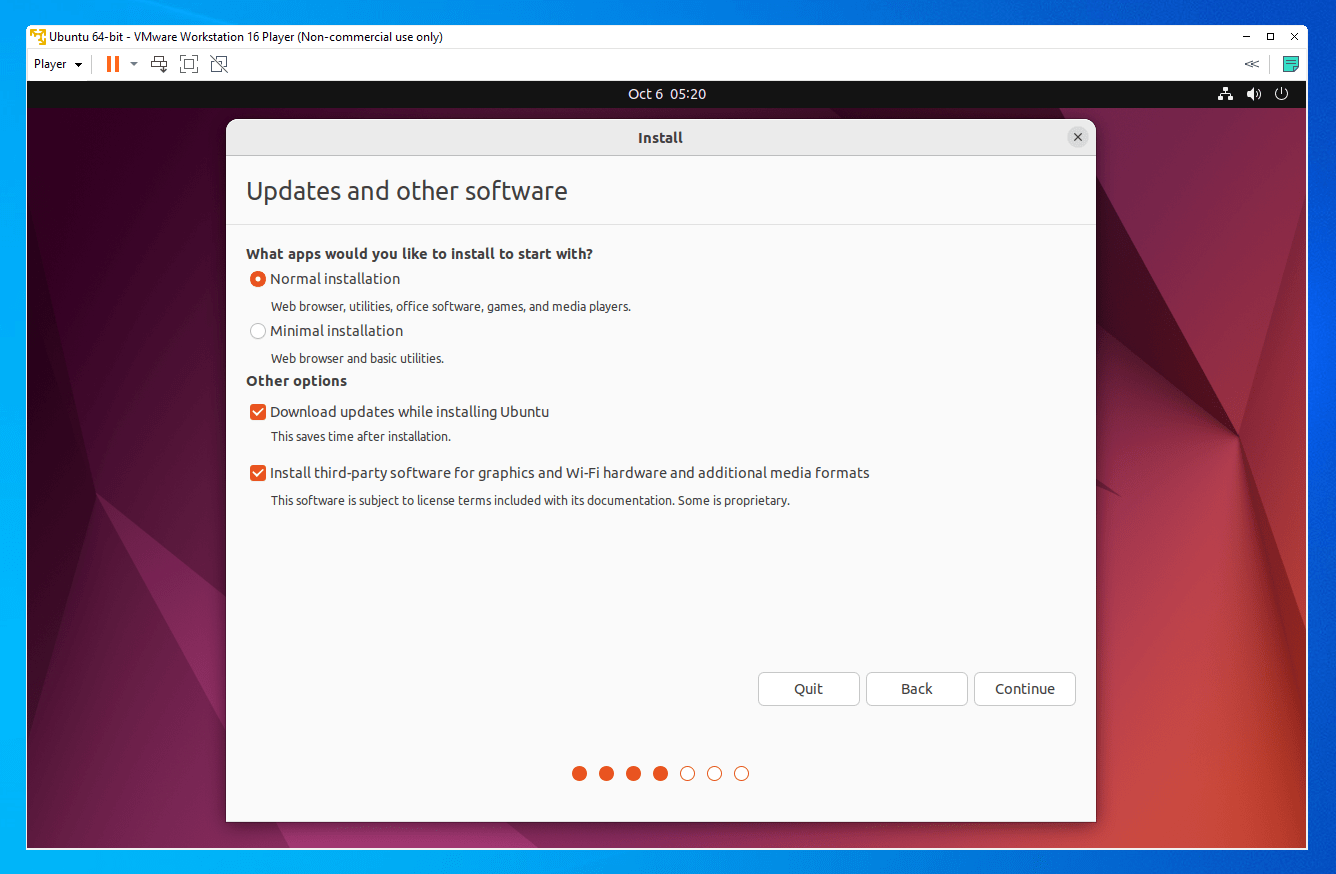Click the Send Ctrl+Alt+Del toolbar icon
The height and width of the screenshot is (874, 1336).
(159, 64)
